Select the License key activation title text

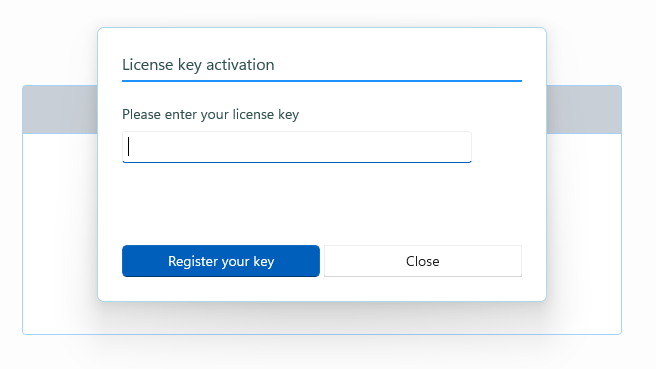tap(198, 65)
